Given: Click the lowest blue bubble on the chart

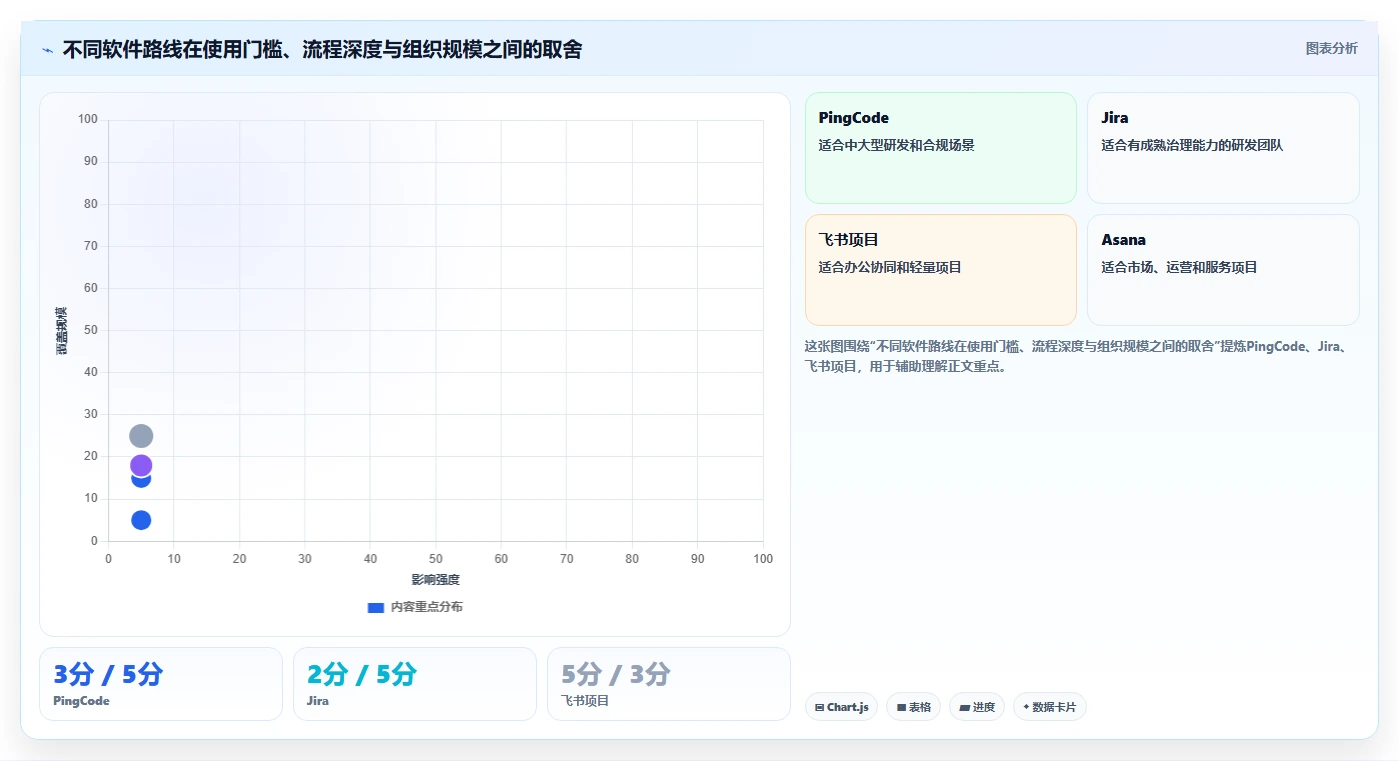Looking at the screenshot, I should point(141,520).
